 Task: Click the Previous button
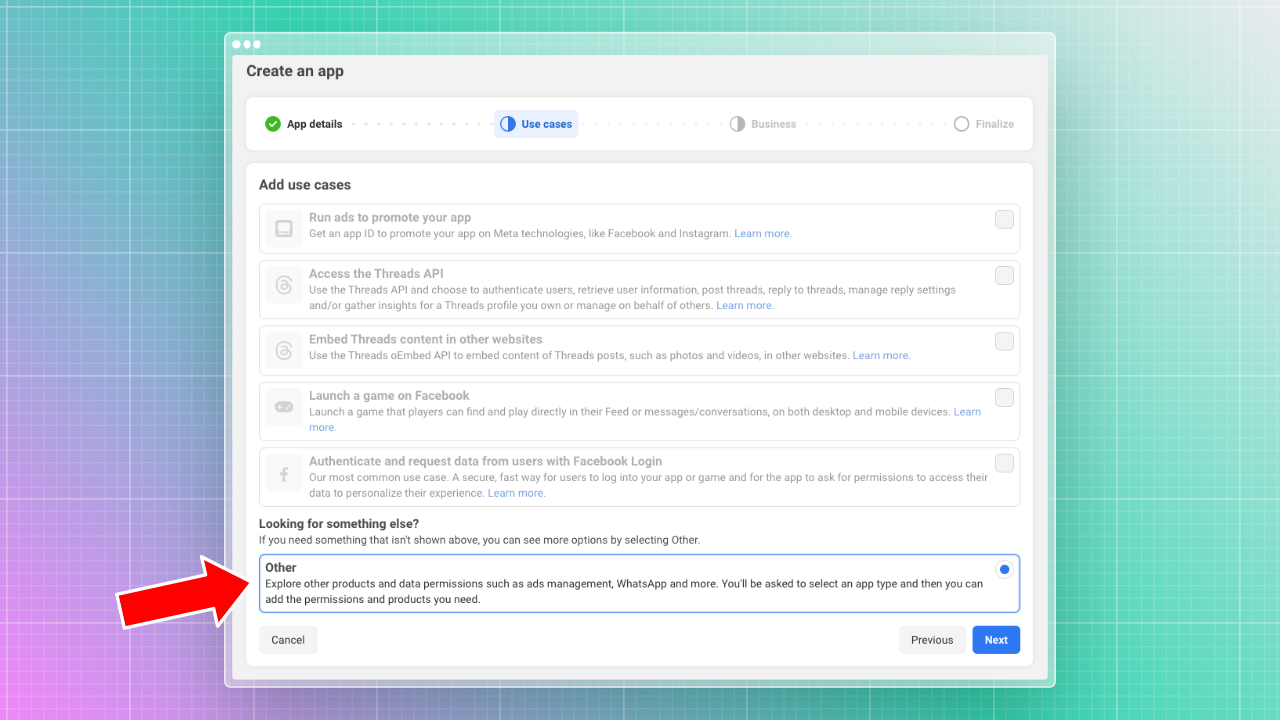point(932,640)
